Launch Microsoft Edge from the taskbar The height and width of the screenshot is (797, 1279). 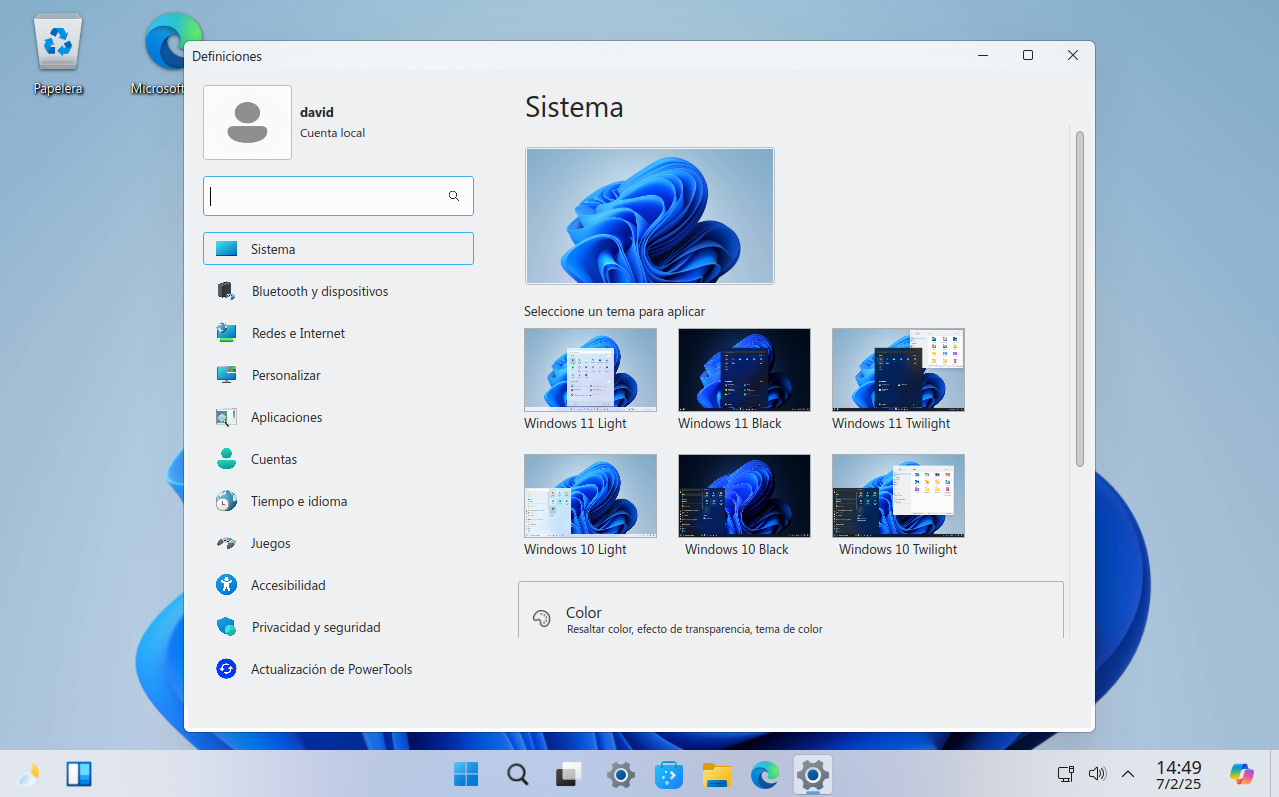pos(764,774)
